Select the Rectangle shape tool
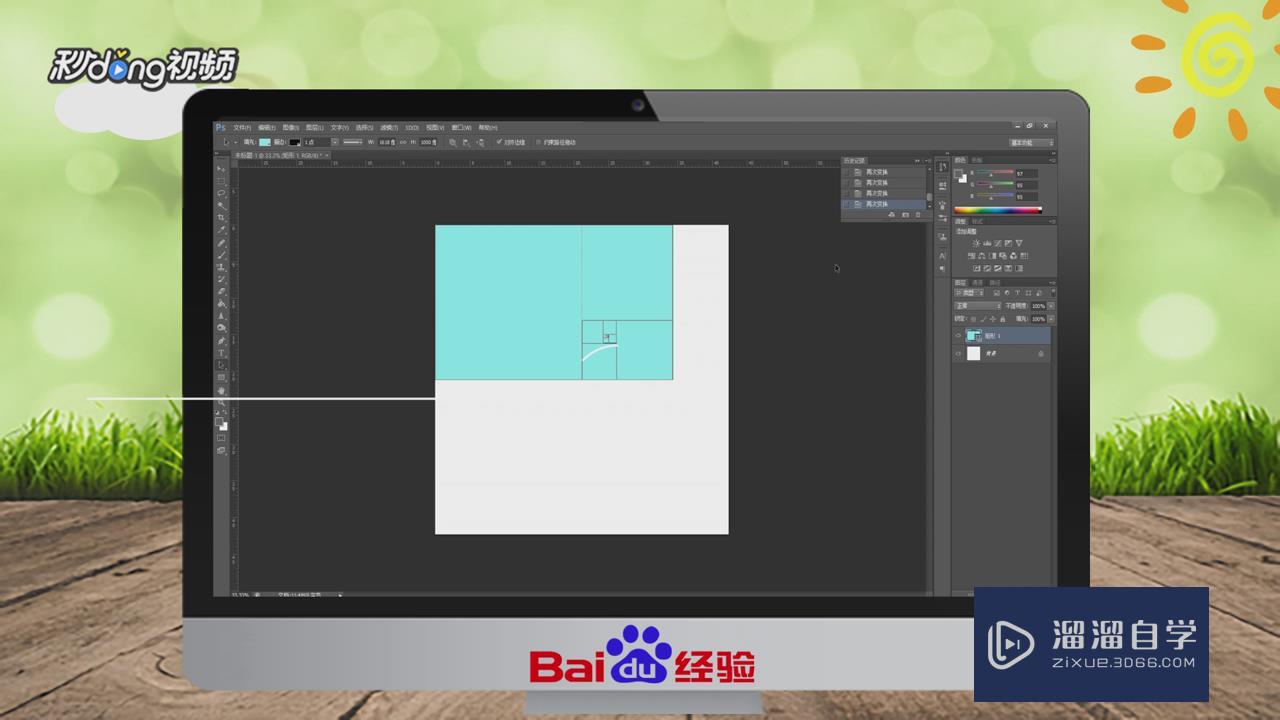This screenshot has width=1280, height=720. (221, 377)
